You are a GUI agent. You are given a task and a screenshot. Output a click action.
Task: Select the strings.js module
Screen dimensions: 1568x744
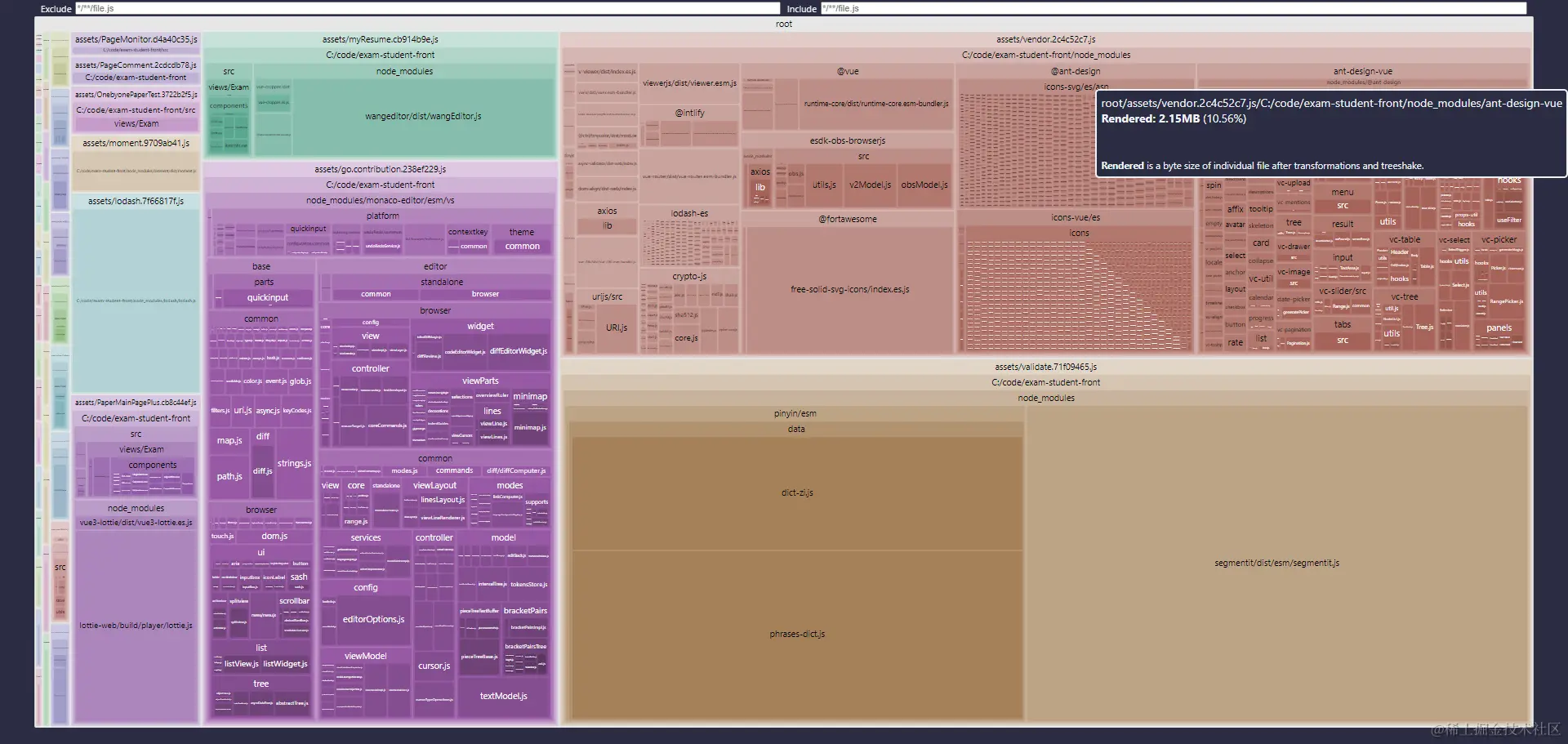294,463
